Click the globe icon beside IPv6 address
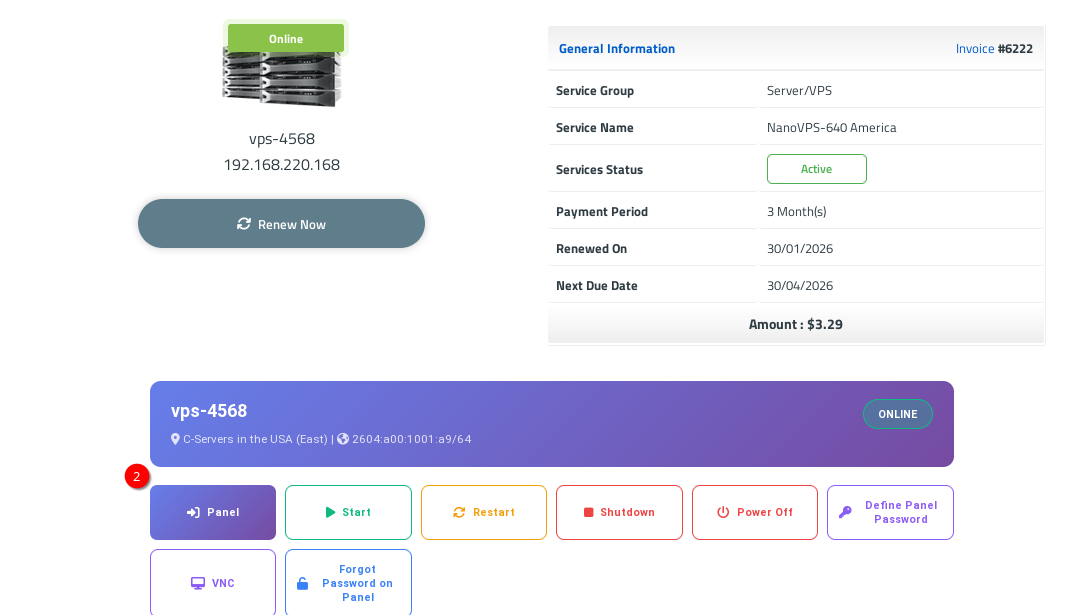 tap(343, 439)
